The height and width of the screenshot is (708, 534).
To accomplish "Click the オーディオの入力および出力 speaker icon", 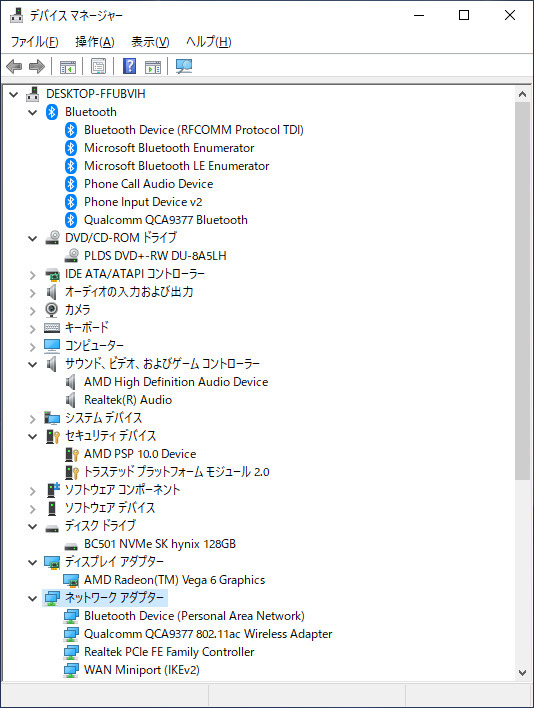I will pos(52,292).
